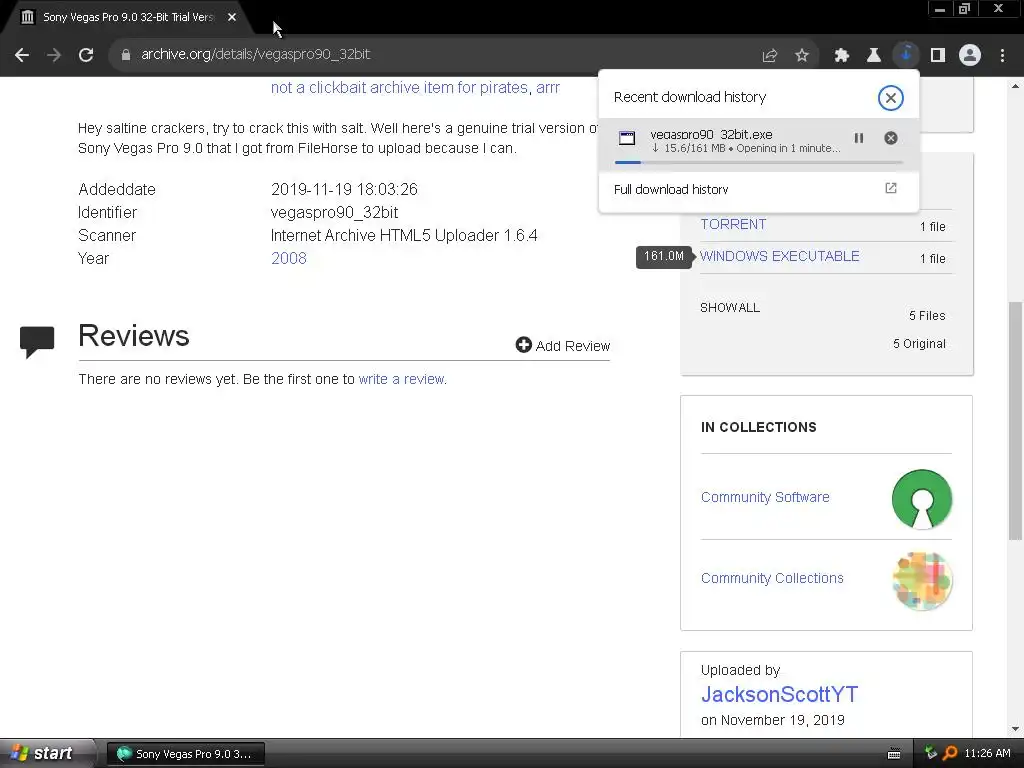
Task: Cancel the vegaspro90_32bit.exe download
Action: click(x=891, y=138)
